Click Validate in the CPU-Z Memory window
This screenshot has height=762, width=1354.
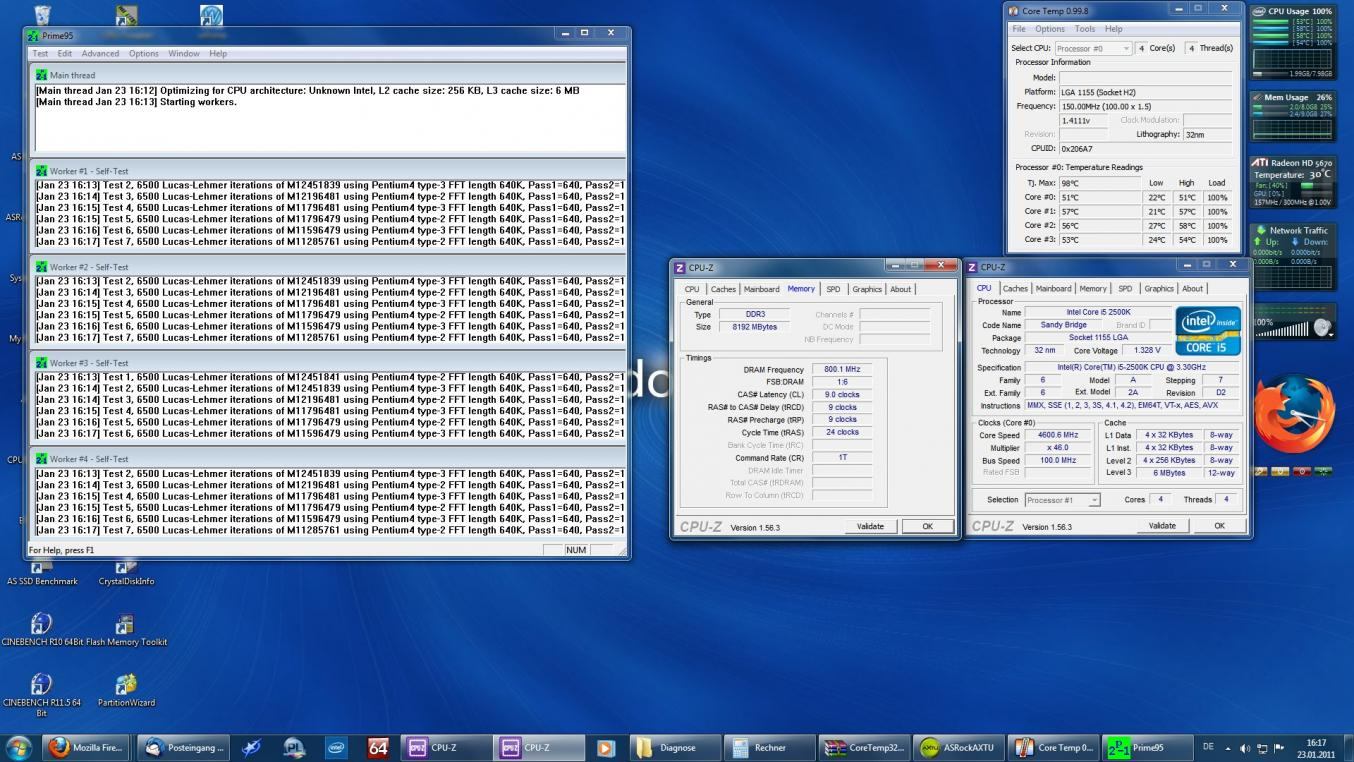click(x=870, y=526)
